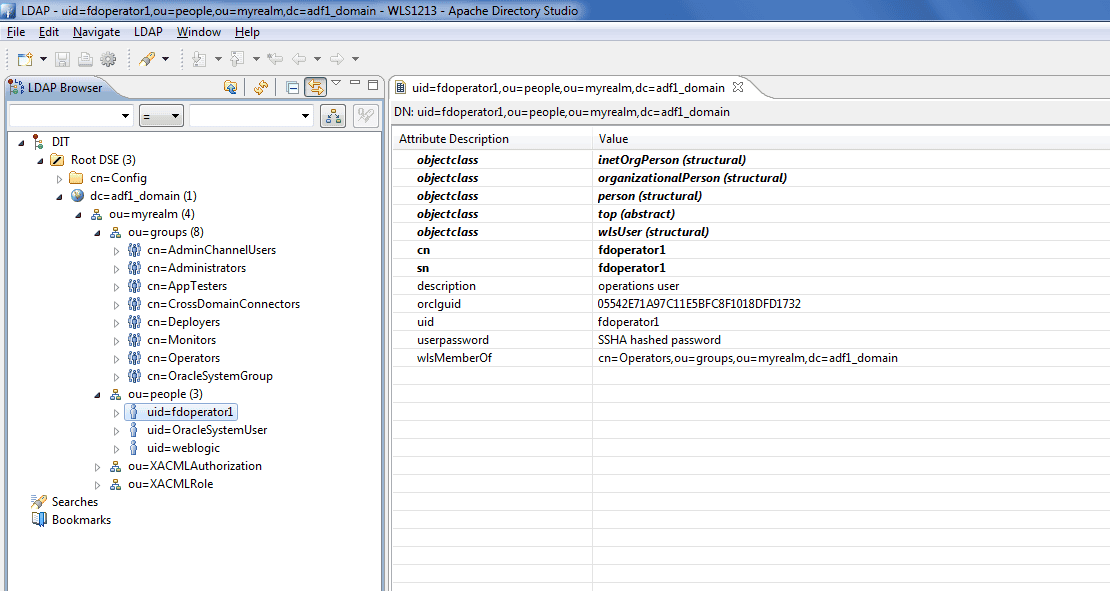Open the Help menu

click(x=247, y=32)
